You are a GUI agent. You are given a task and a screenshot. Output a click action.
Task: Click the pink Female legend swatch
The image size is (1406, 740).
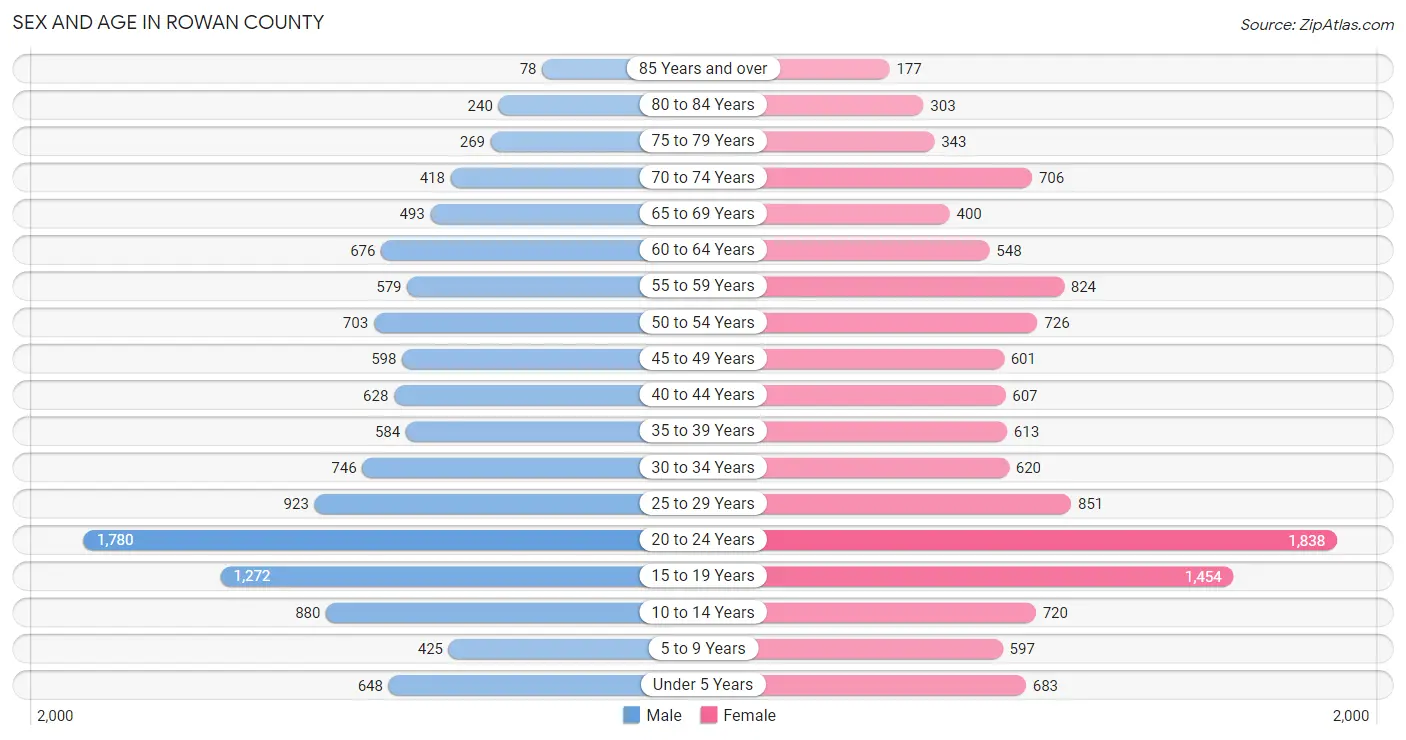click(709, 715)
